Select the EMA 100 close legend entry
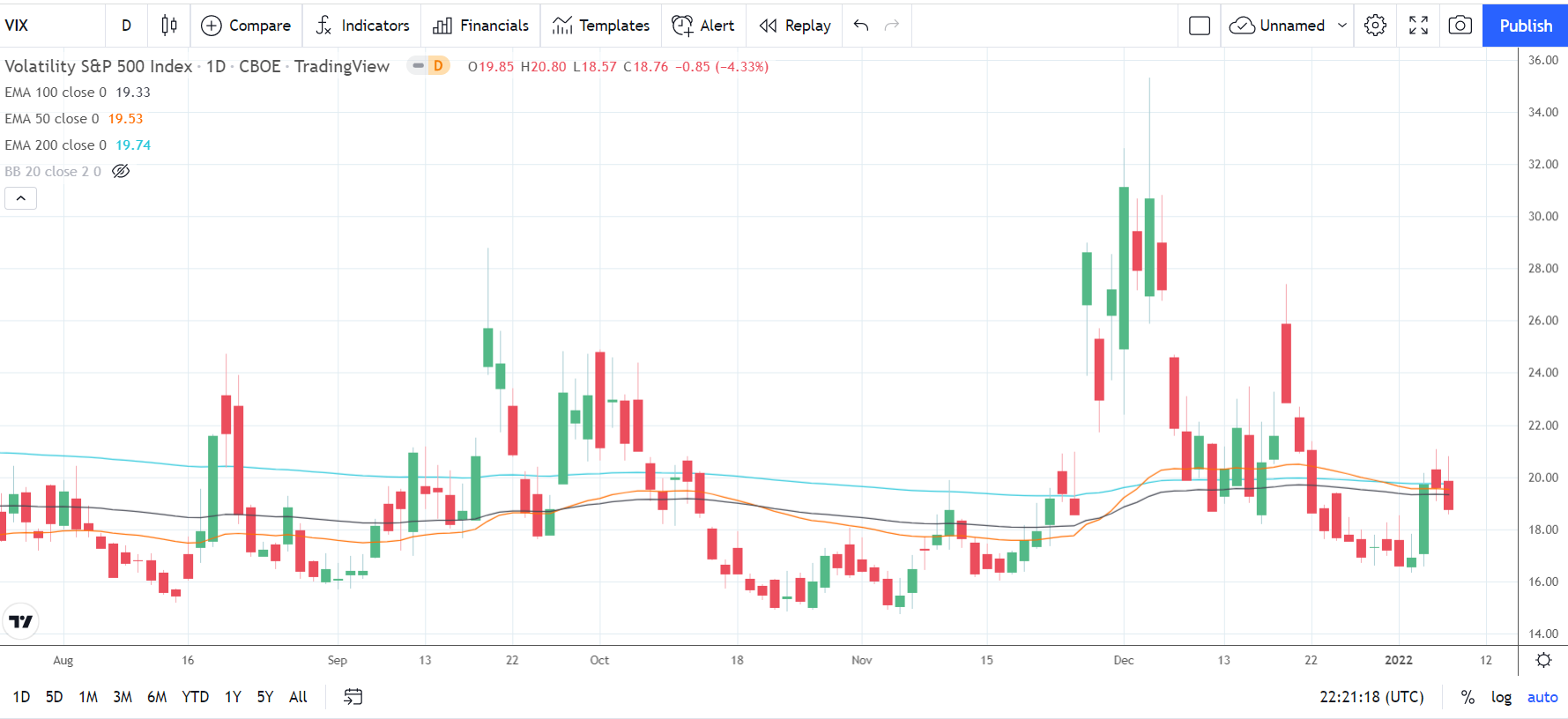1568x719 pixels. click(x=56, y=92)
